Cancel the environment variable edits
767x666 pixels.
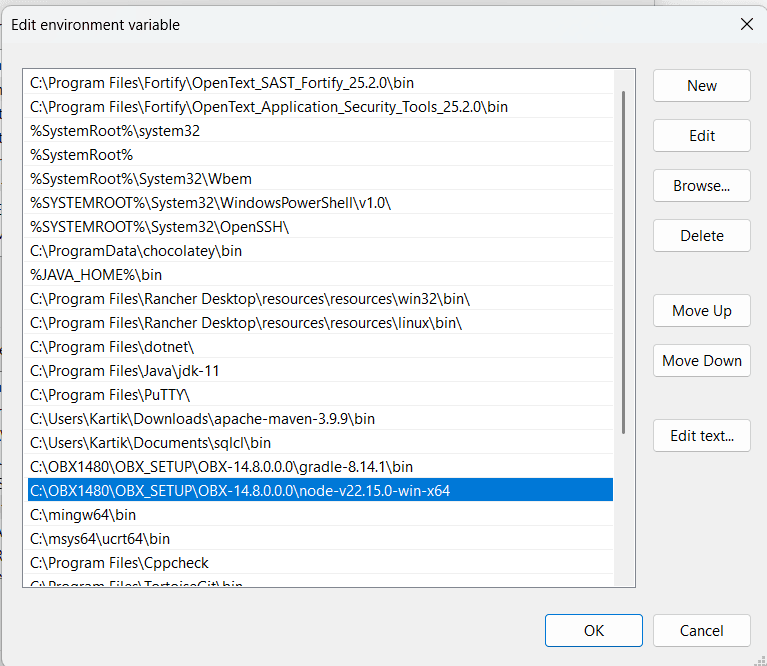coord(701,631)
